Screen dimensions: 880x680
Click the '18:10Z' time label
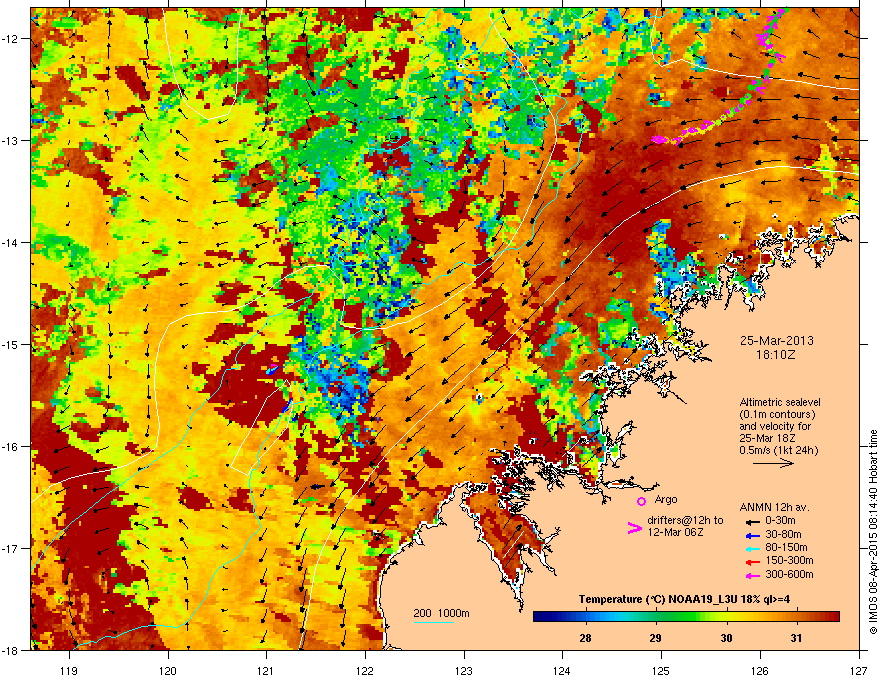[x=776, y=355]
